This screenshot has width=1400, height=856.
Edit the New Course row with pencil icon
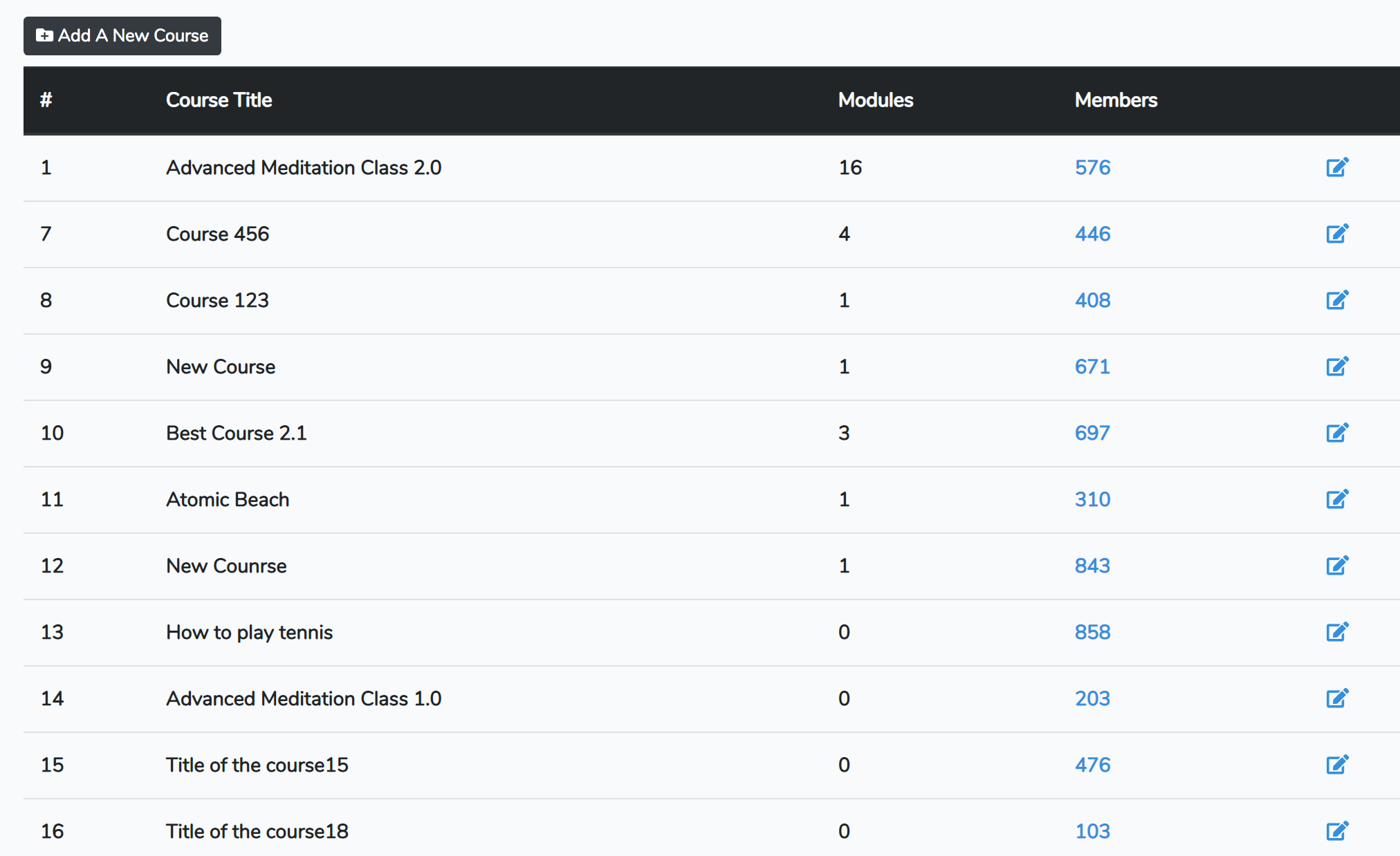(1337, 366)
